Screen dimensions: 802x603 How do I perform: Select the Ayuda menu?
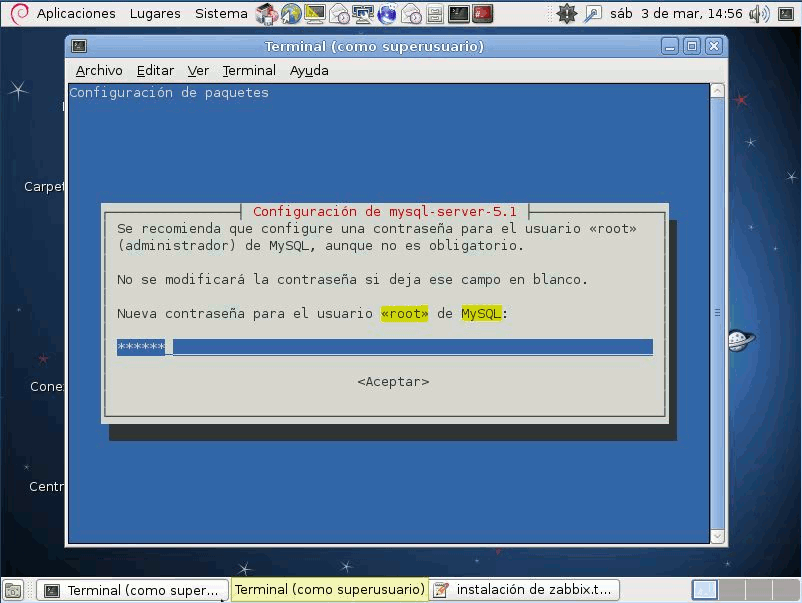click(309, 70)
